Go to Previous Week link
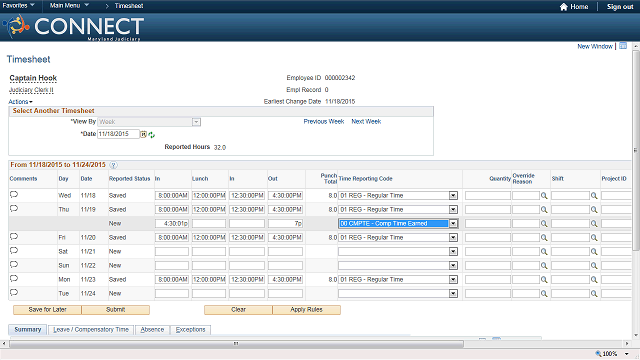Screen dimensions: 640x360 coord(324,122)
